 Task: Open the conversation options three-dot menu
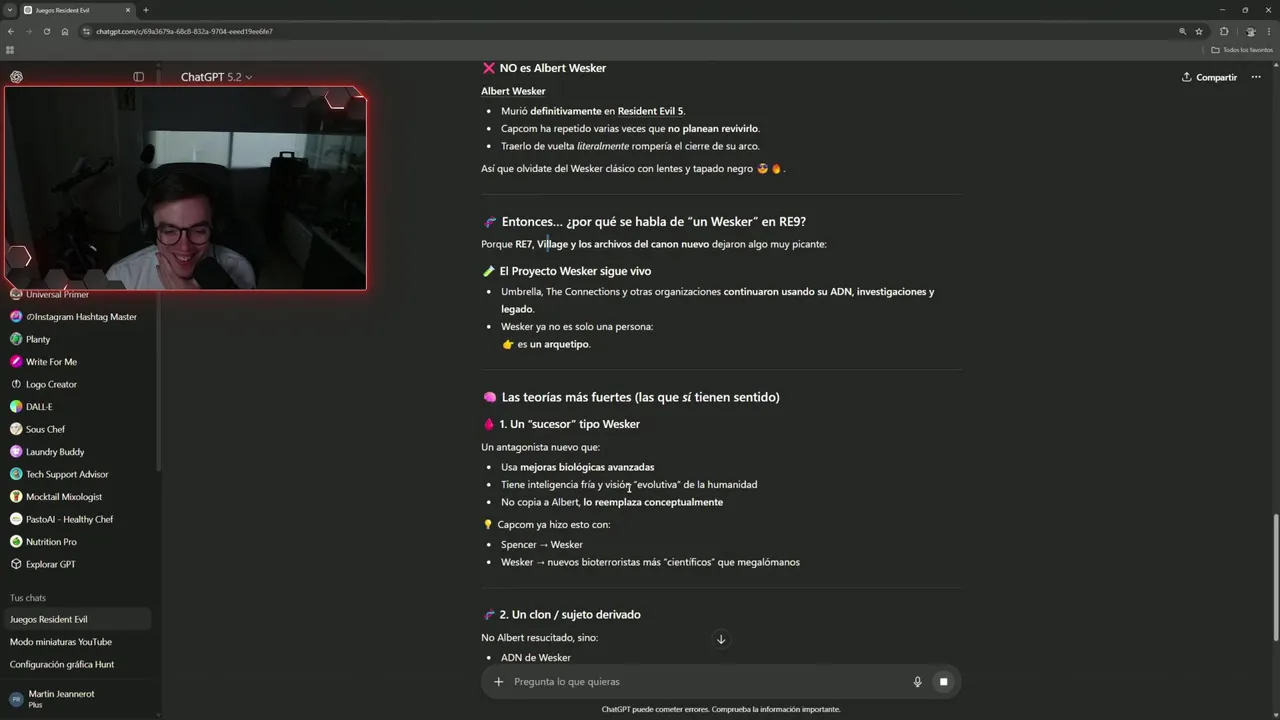click(1257, 77)
